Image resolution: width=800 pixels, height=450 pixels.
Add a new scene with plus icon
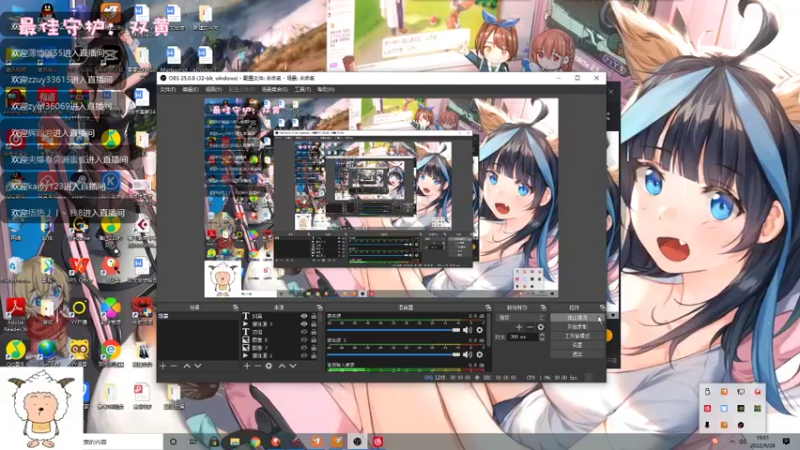pyautogui.click(x=163, y=366)
